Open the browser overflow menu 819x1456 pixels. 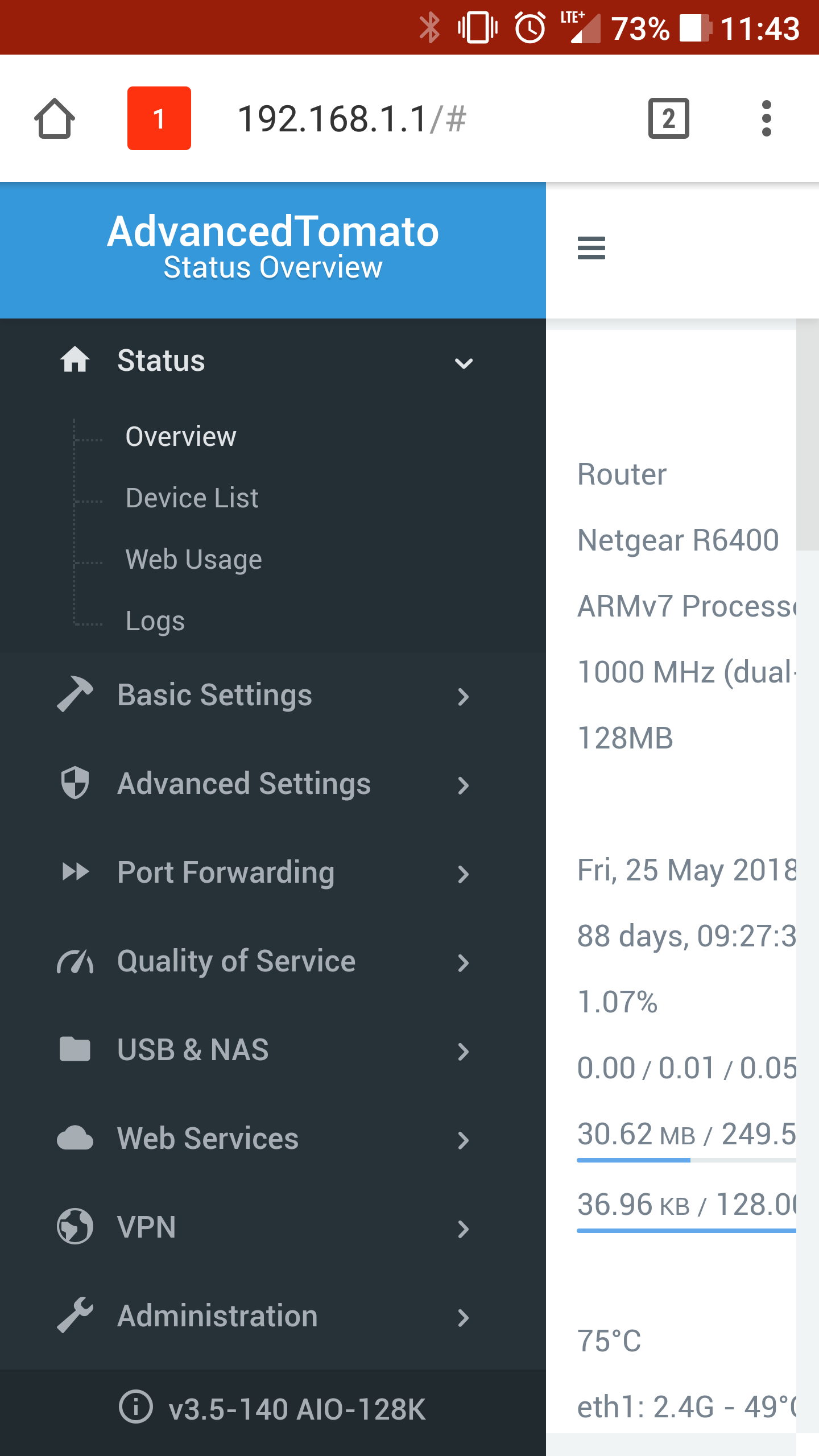[x=767, y=118]
